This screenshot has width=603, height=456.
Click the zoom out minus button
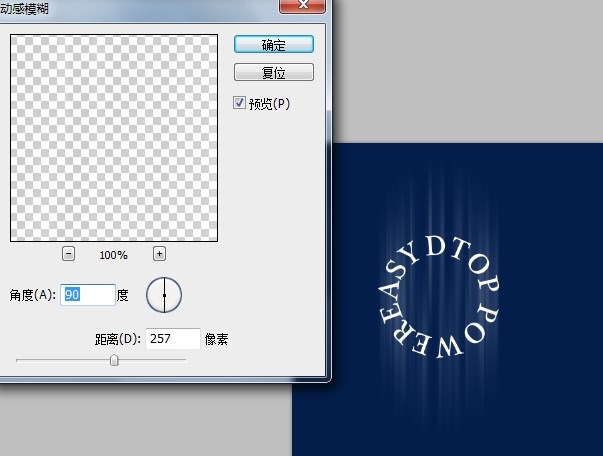tap(68, 254)
